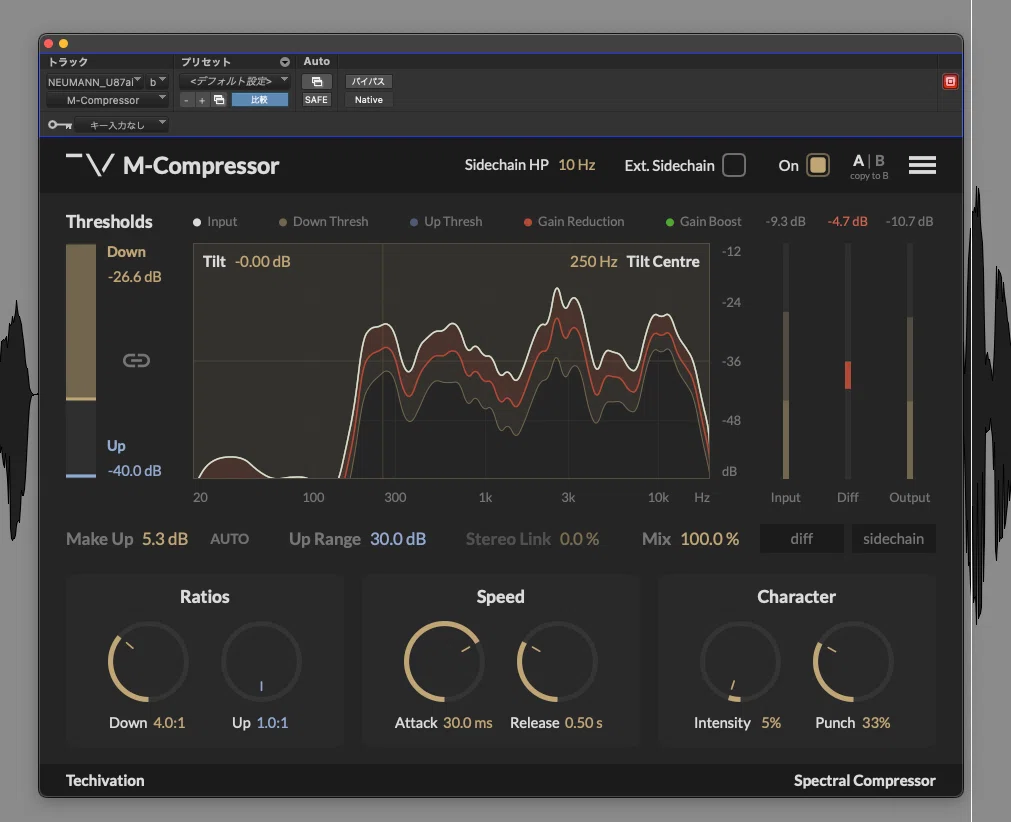Viewport: 1011px width, 822px height.
Task: Enable the Ext. Sidechain checkbox
Action: click(x=734, y=165)
